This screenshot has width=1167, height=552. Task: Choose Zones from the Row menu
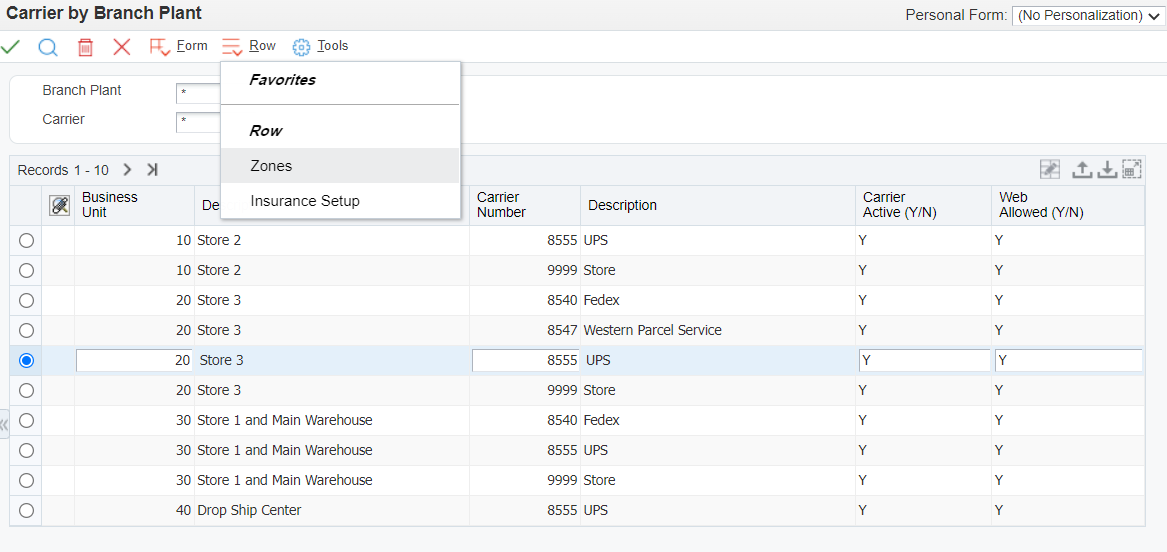271,166
